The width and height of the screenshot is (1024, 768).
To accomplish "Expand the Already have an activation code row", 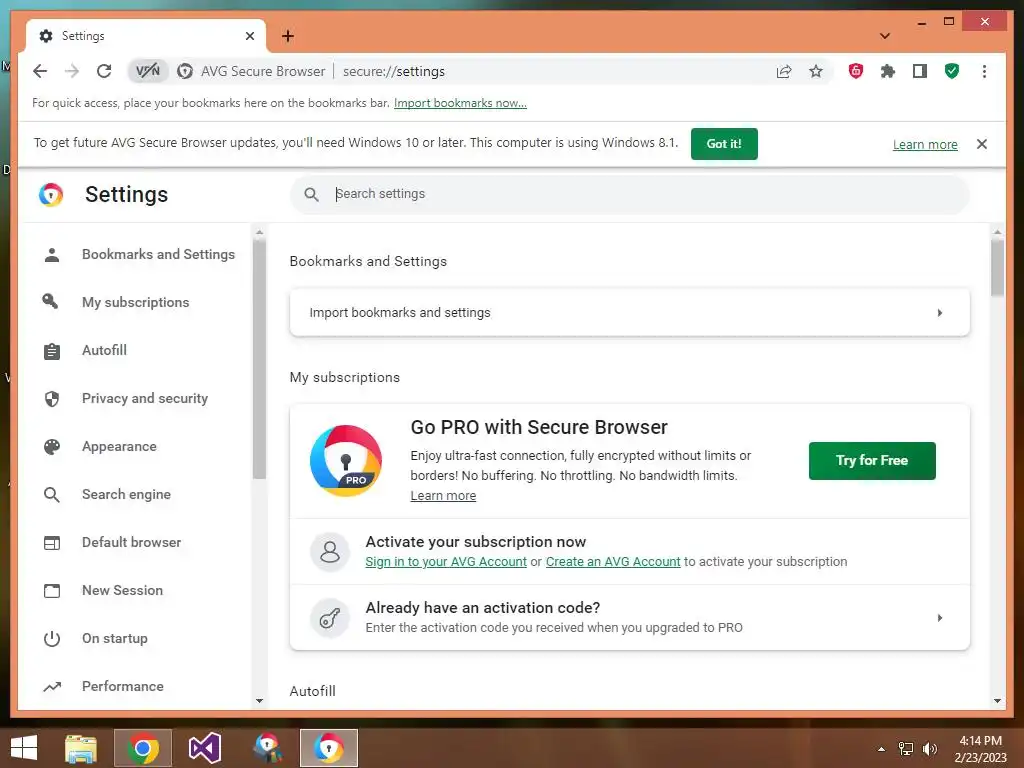I will 630,617.
